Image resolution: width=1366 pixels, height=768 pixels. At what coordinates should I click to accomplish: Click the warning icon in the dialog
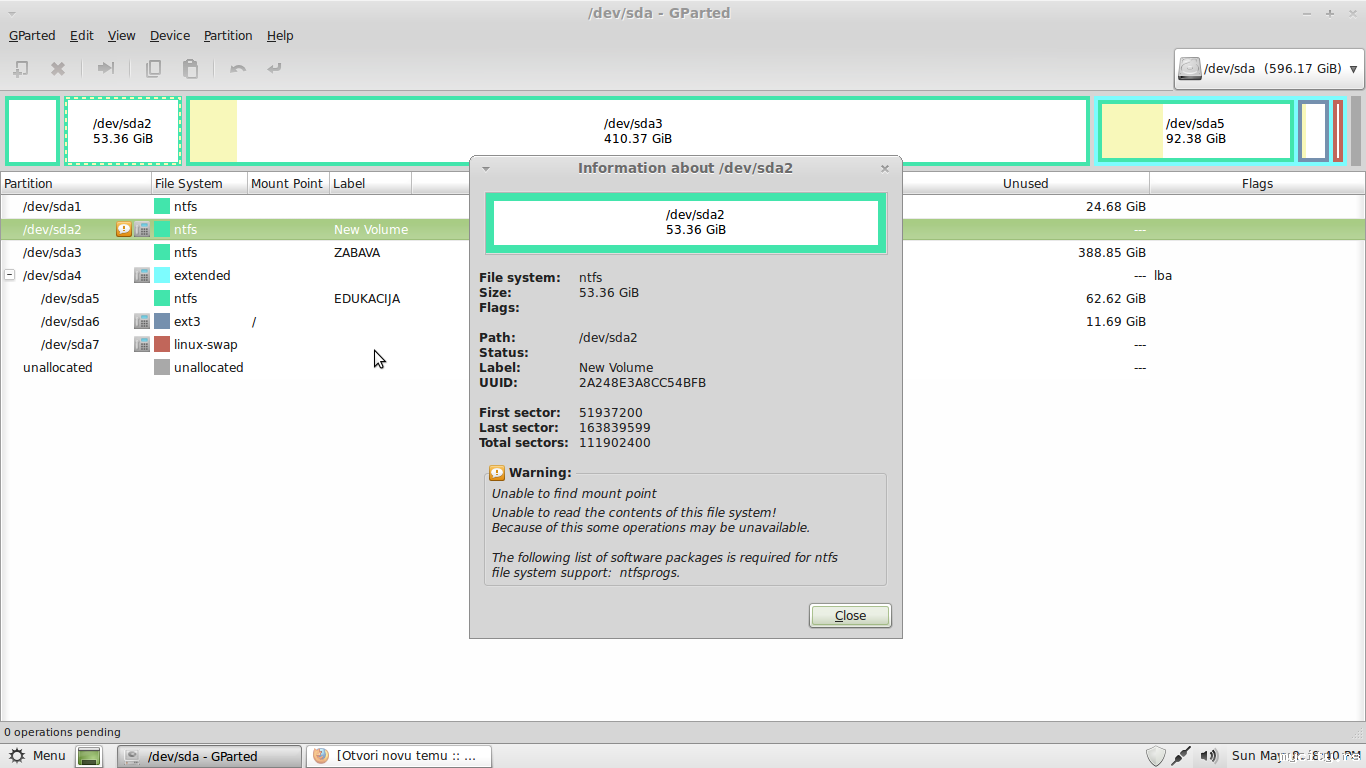tap(497, 473)
